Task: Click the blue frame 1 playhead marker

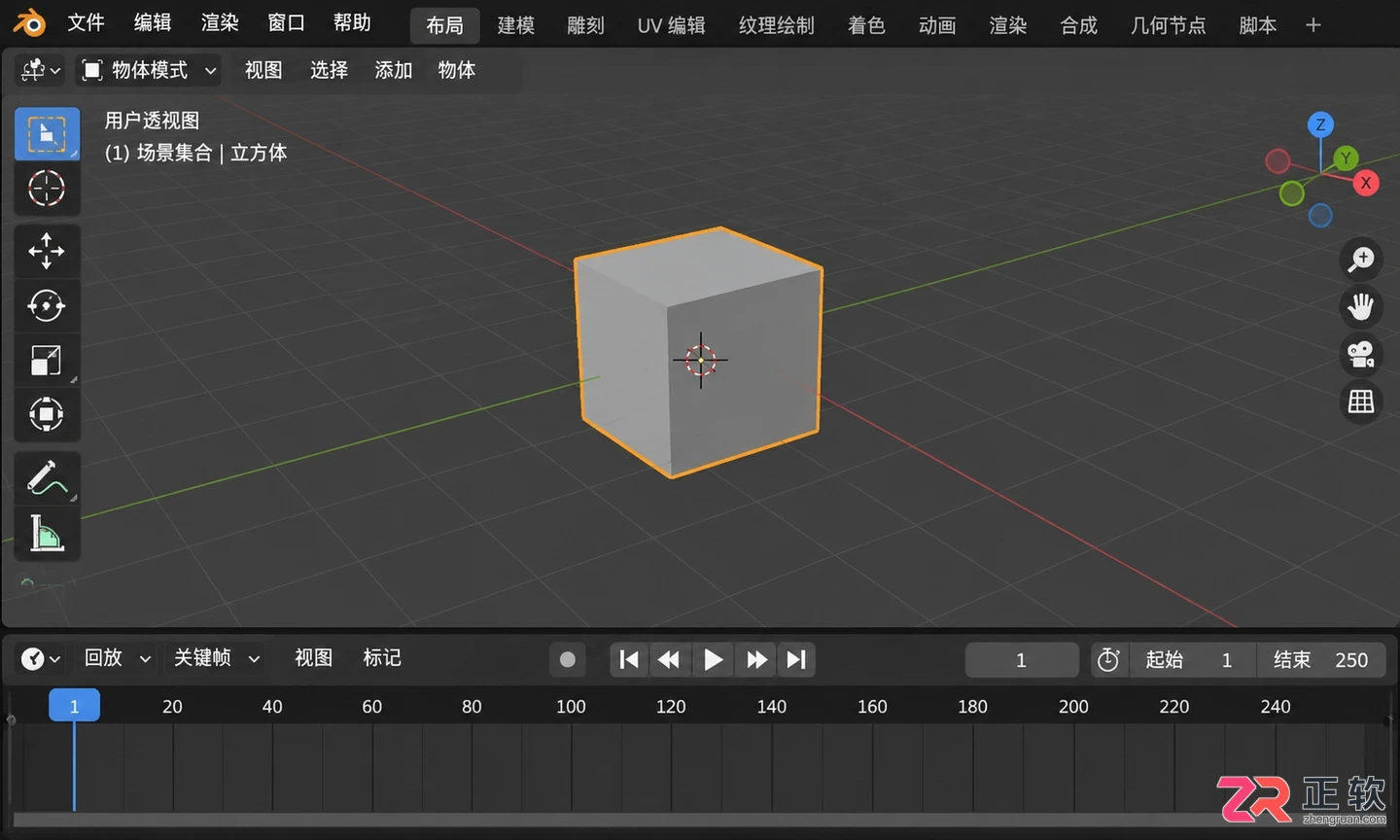Action: click(74, 706)
